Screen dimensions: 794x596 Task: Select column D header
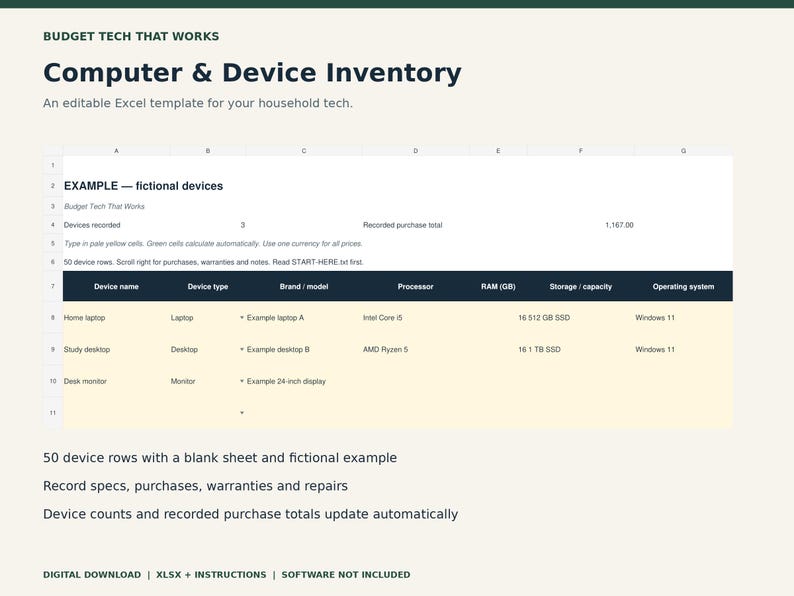point(416,151)
